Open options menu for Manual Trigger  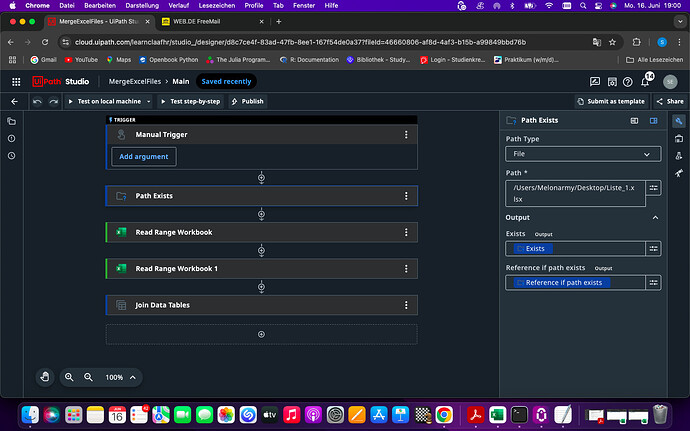tap(406, 135)
